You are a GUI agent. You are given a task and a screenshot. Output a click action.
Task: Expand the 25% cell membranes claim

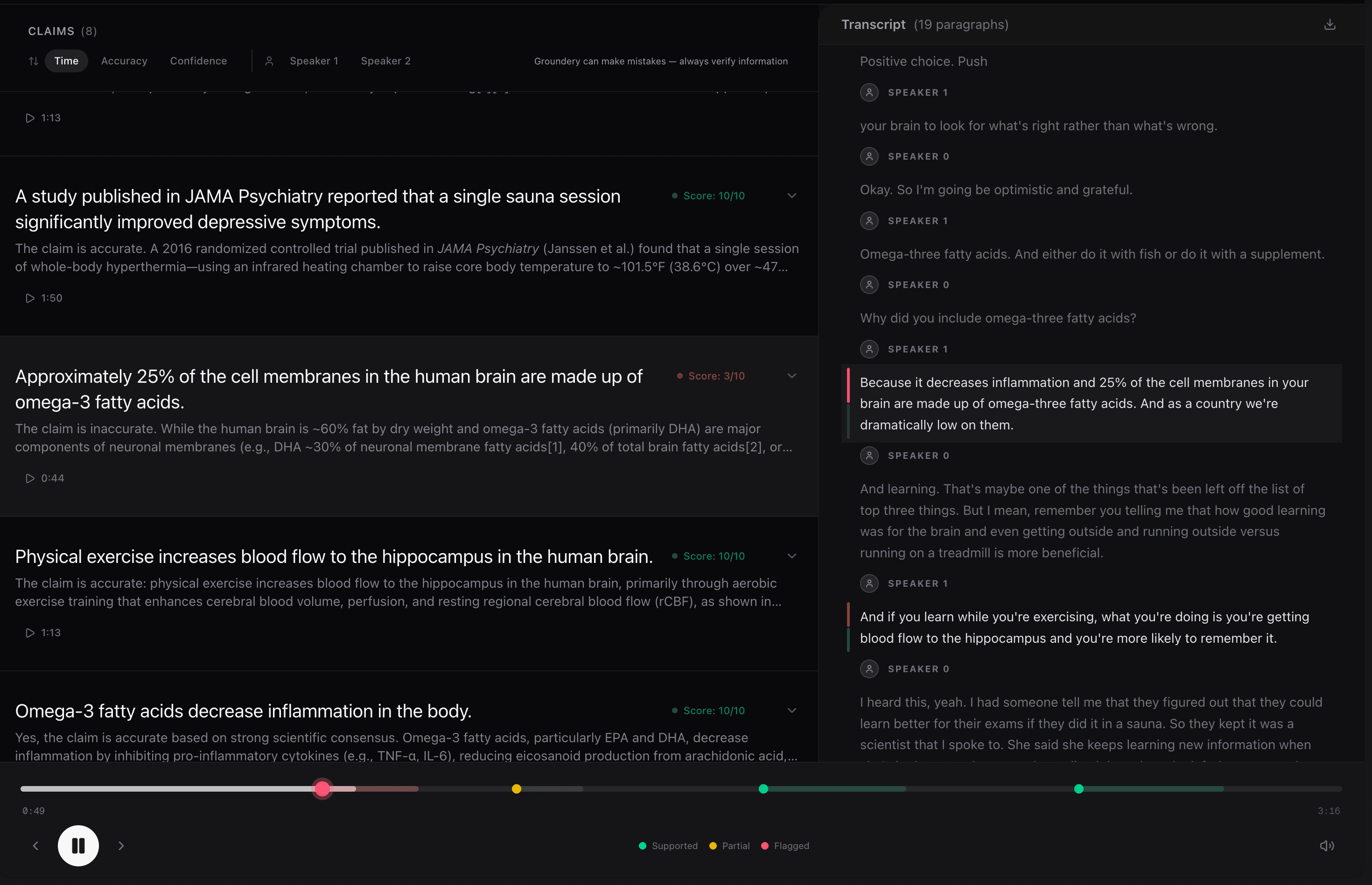point(792,376)
